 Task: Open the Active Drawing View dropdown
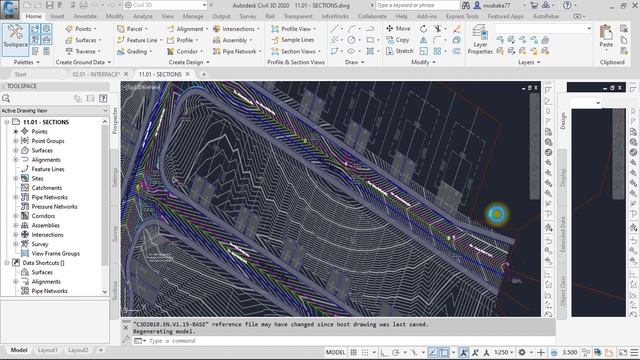(x=55, y=111)
